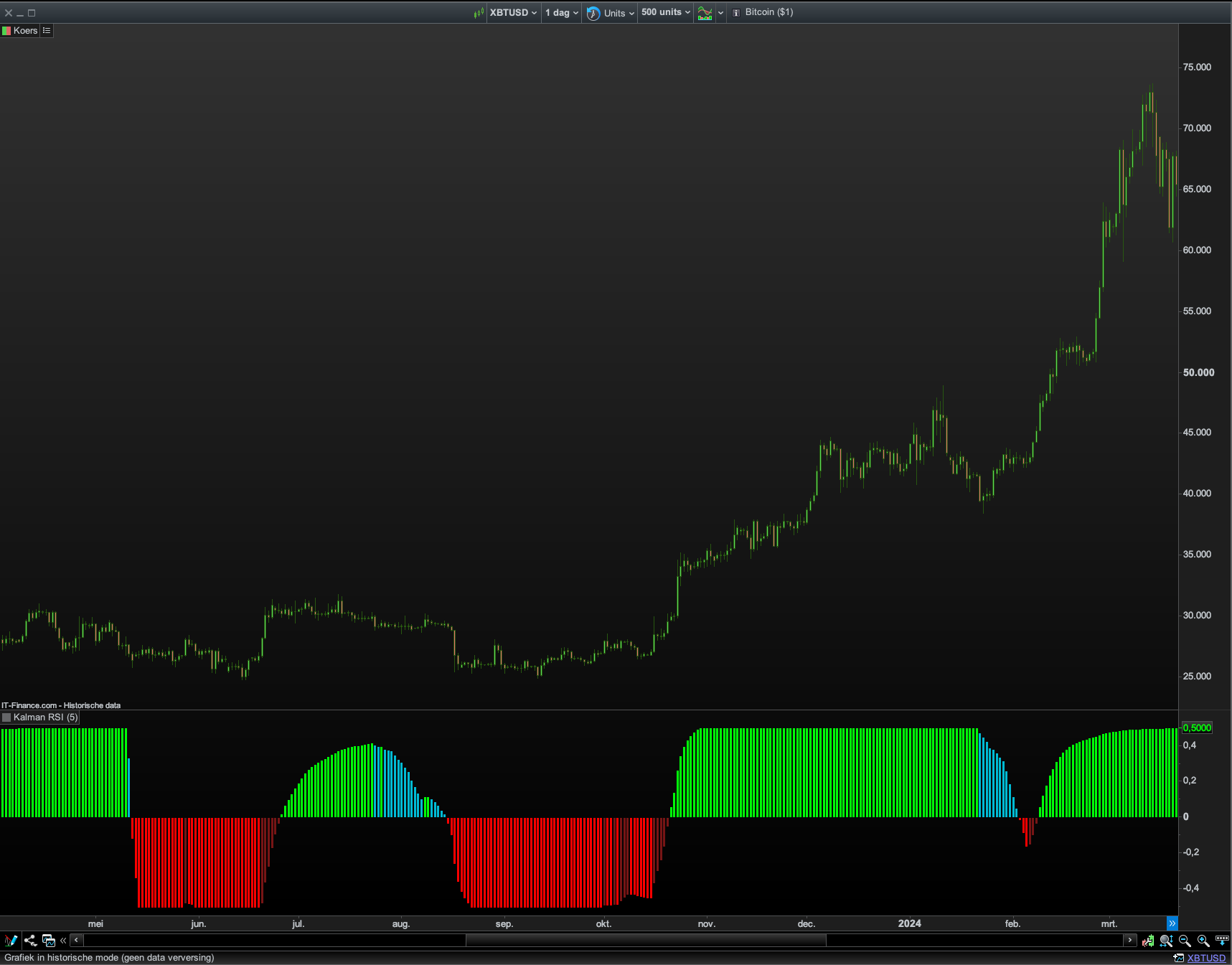Expand the 500 units dropdown
This screenshot has height=965, width=1232.
tap(666, 12)
